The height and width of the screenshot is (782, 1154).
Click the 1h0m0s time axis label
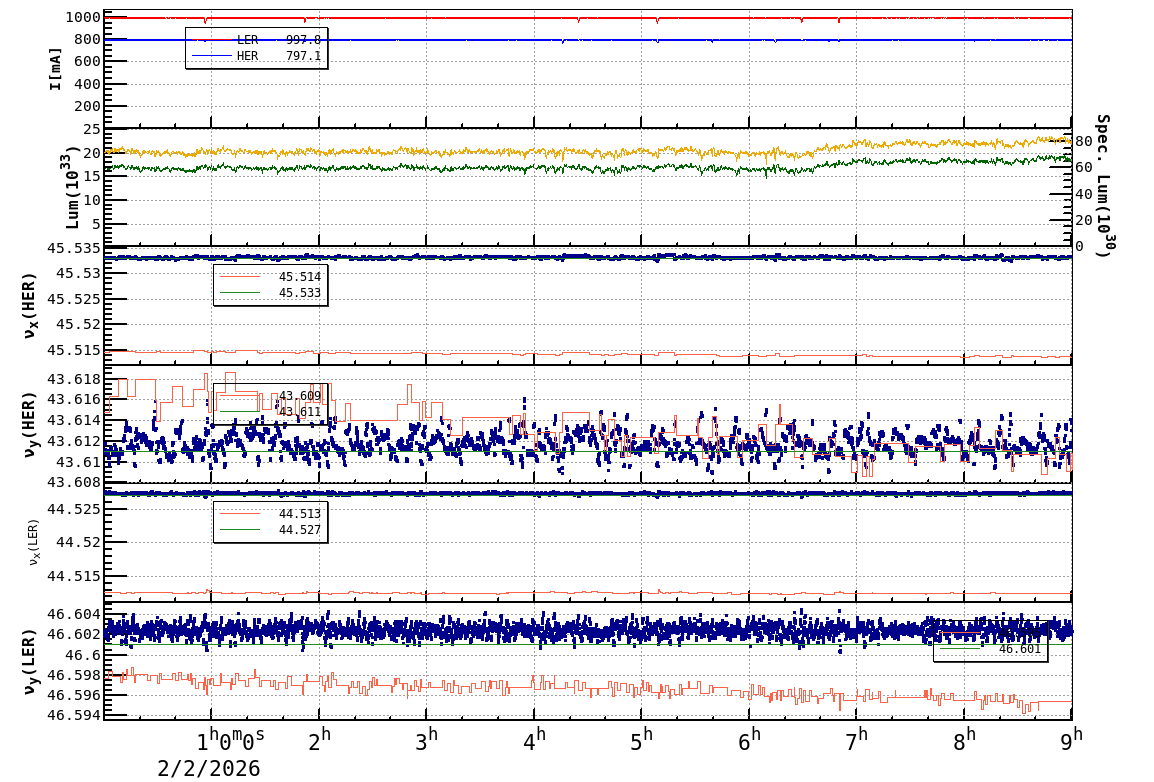[231, 739]
